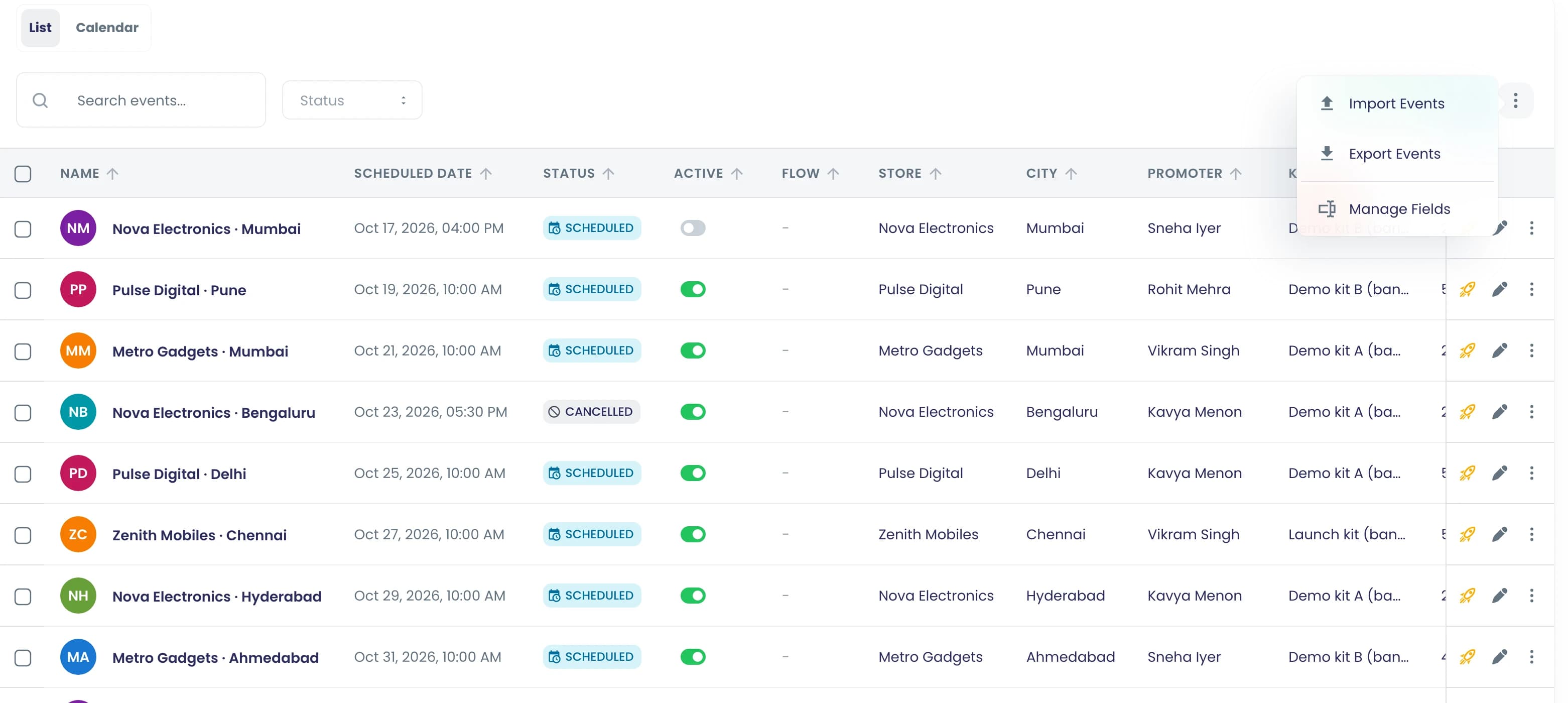The width and height of the screenshot is (1568, 703).
Task: Select Manage Fields in the menu
Action: click(1396, 209)
